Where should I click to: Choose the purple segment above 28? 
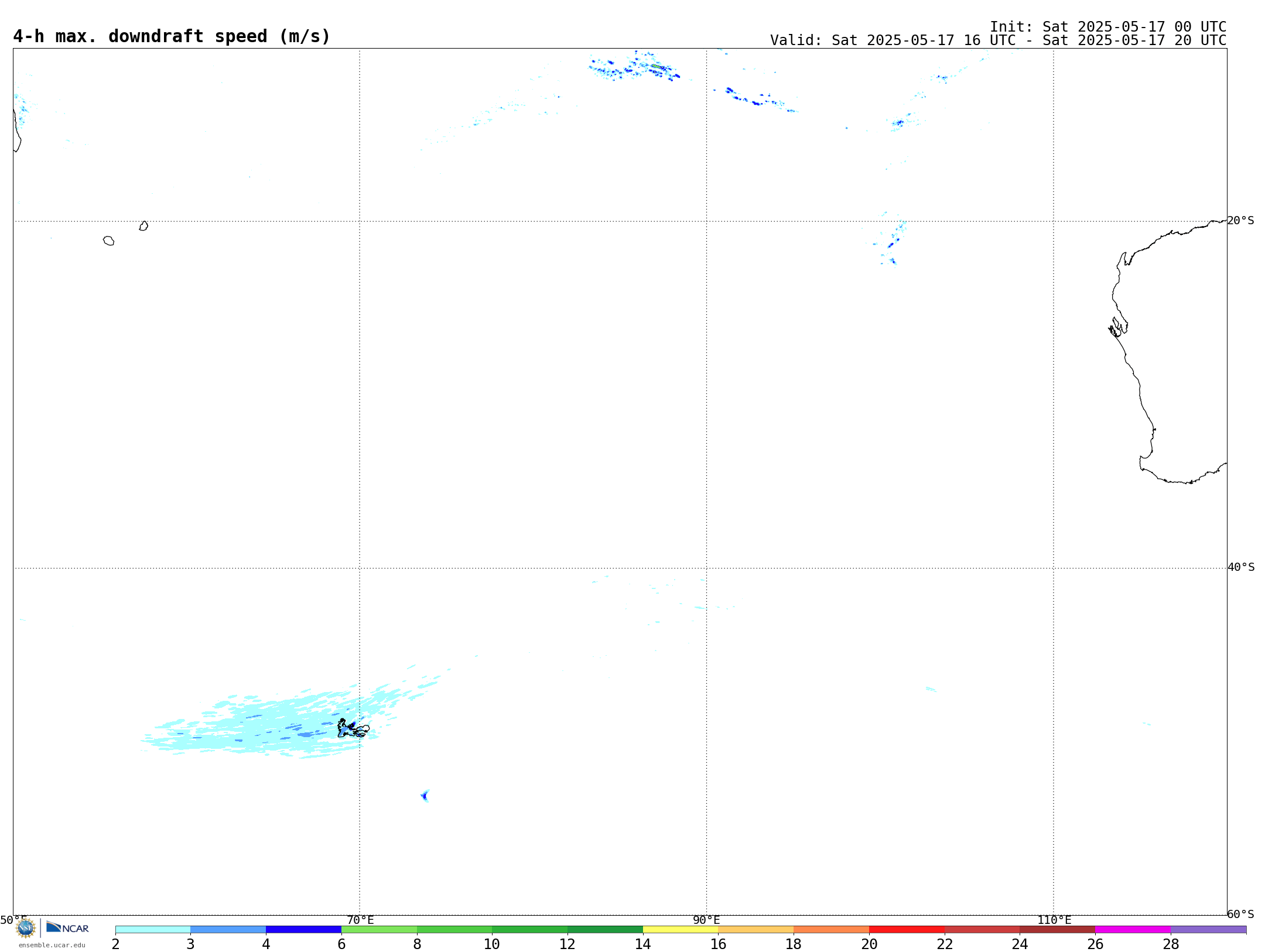point(1208,929)
